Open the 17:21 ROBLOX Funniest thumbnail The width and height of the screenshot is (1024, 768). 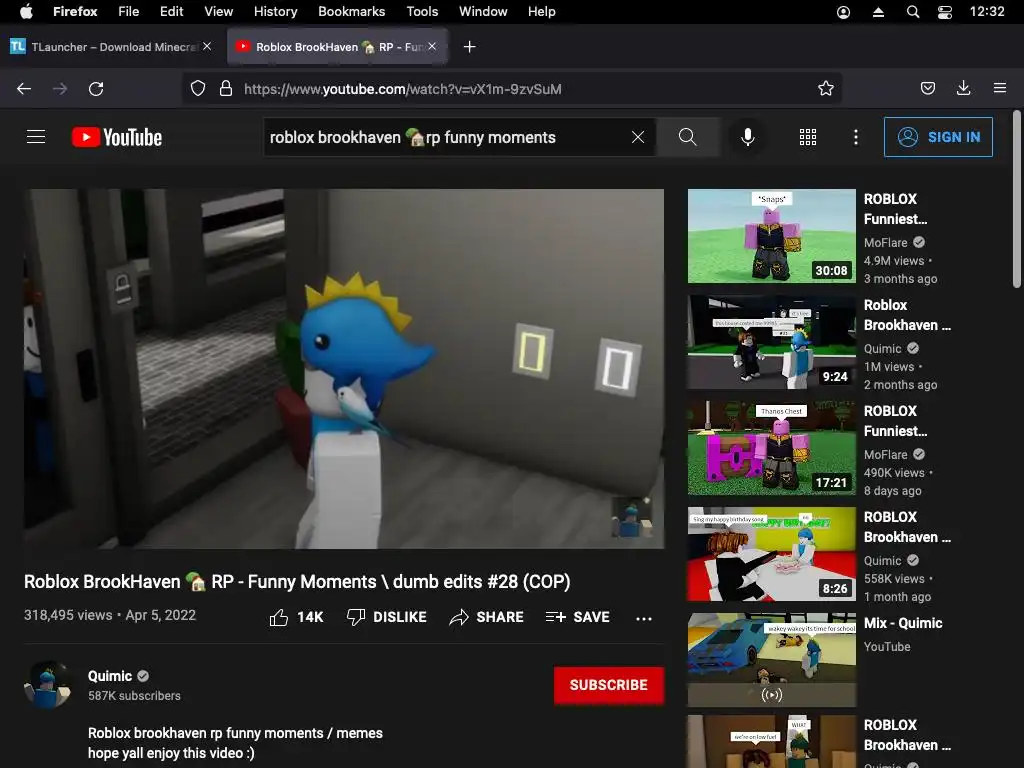coord(771,448)
